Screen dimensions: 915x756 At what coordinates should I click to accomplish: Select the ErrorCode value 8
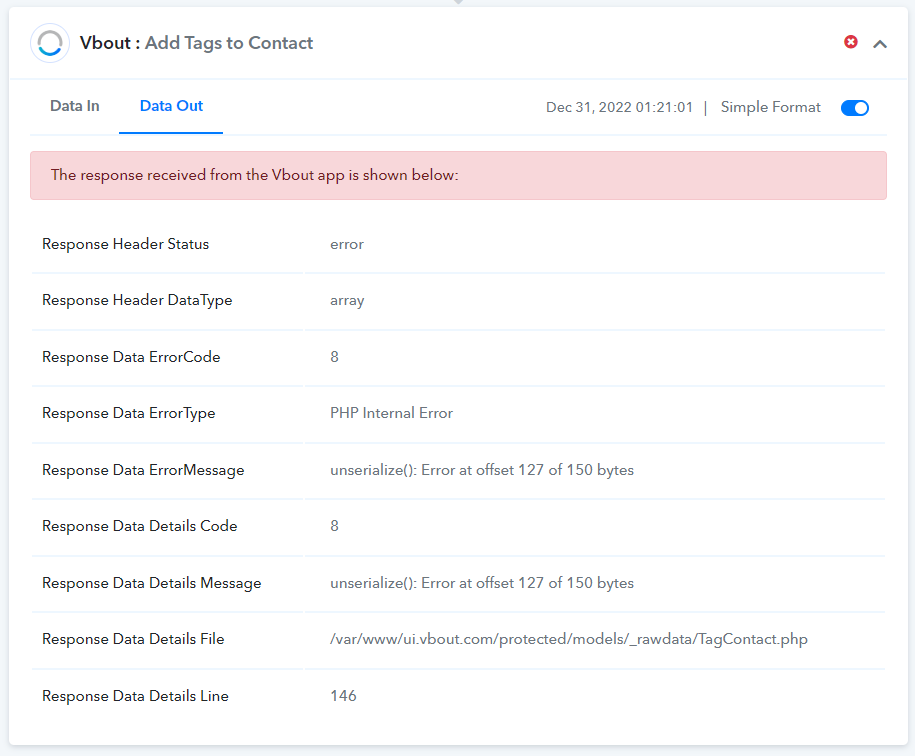[x=334, y=357]
